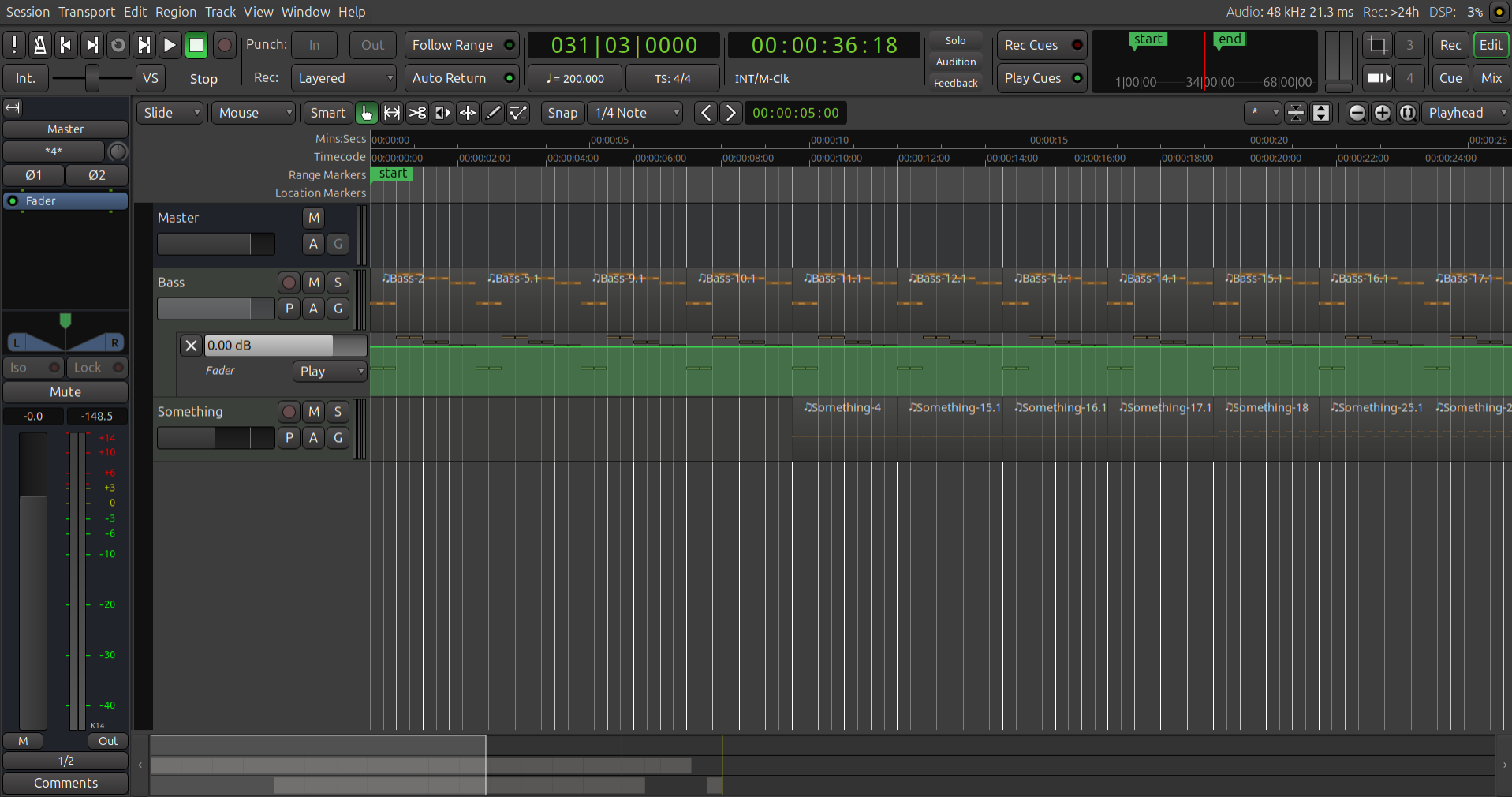Select the Range tool

(391, 113)
